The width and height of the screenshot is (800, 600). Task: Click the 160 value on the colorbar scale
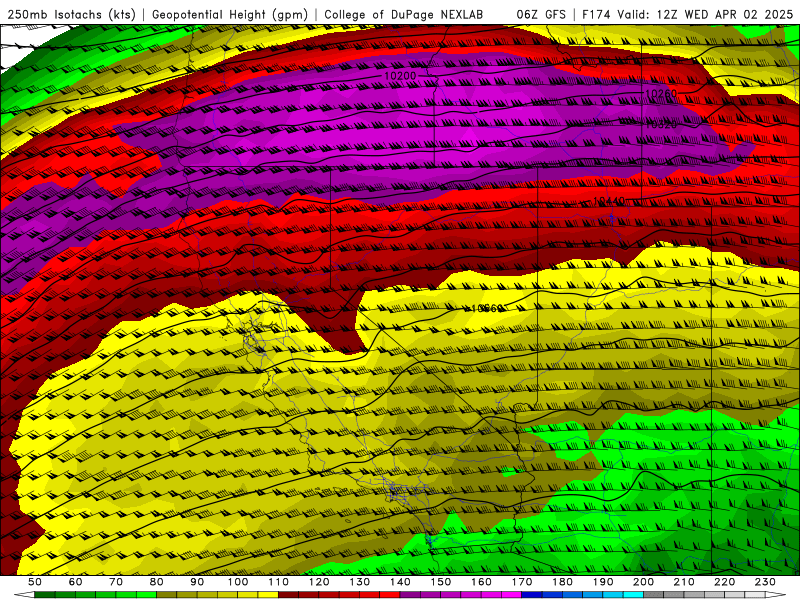[x=481, y=582]
